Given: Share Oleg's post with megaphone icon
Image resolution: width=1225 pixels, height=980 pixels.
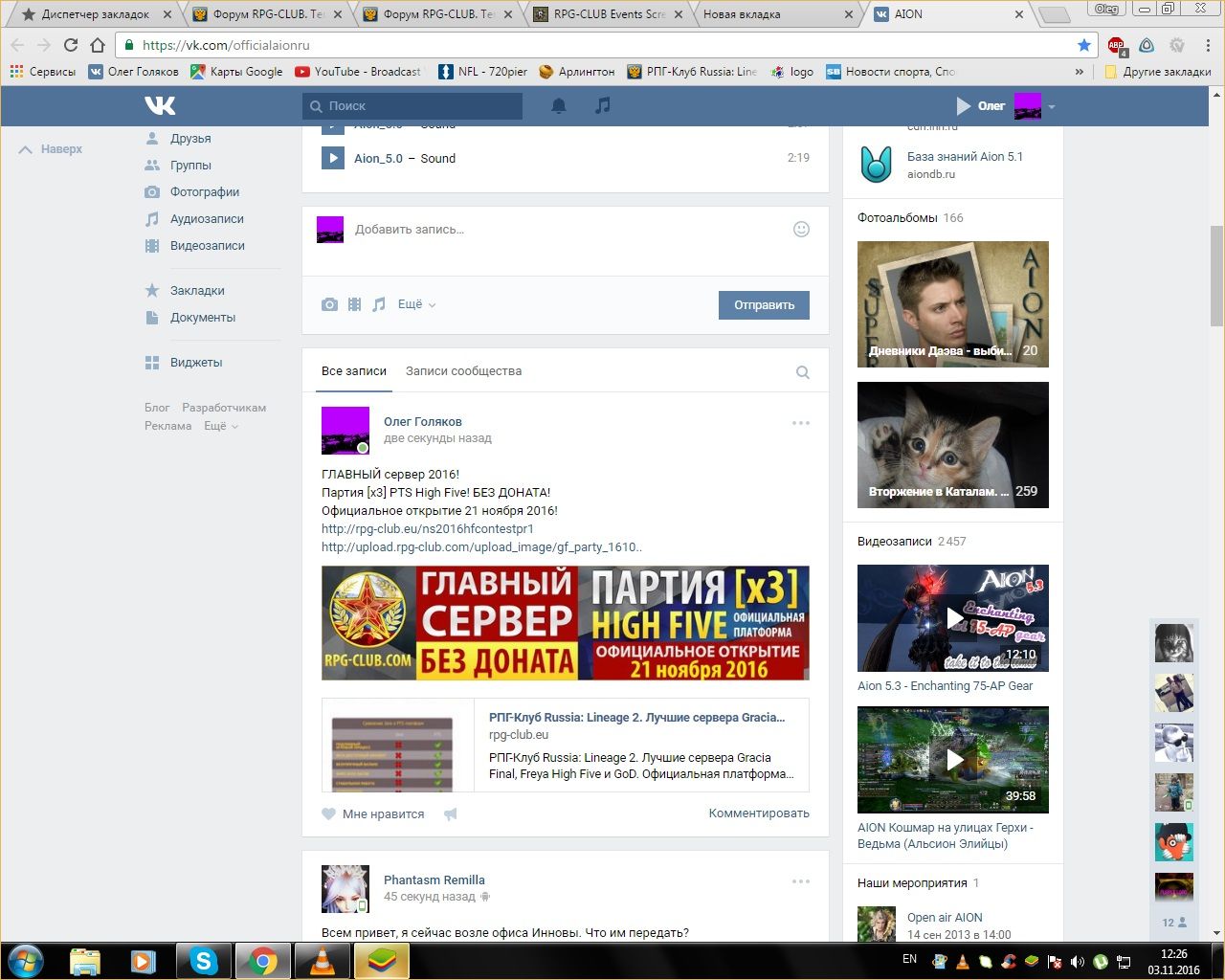Looking at the screenshot, I should coord(451,814).
